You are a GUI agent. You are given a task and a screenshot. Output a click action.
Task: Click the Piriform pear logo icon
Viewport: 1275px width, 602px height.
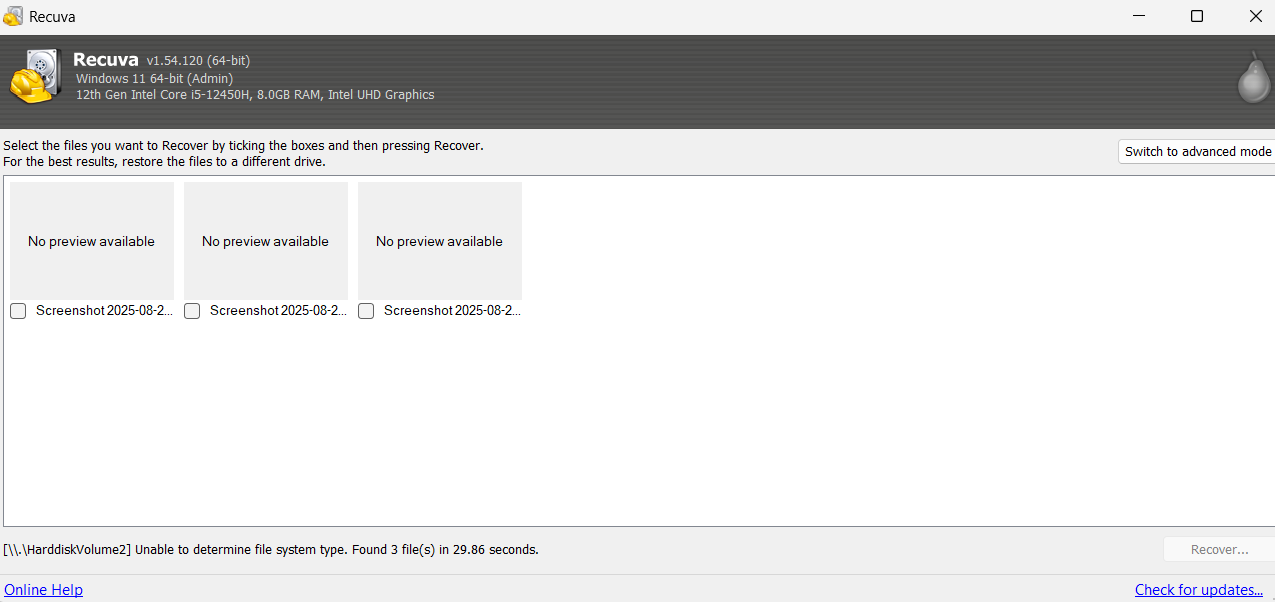(1253, 78)
